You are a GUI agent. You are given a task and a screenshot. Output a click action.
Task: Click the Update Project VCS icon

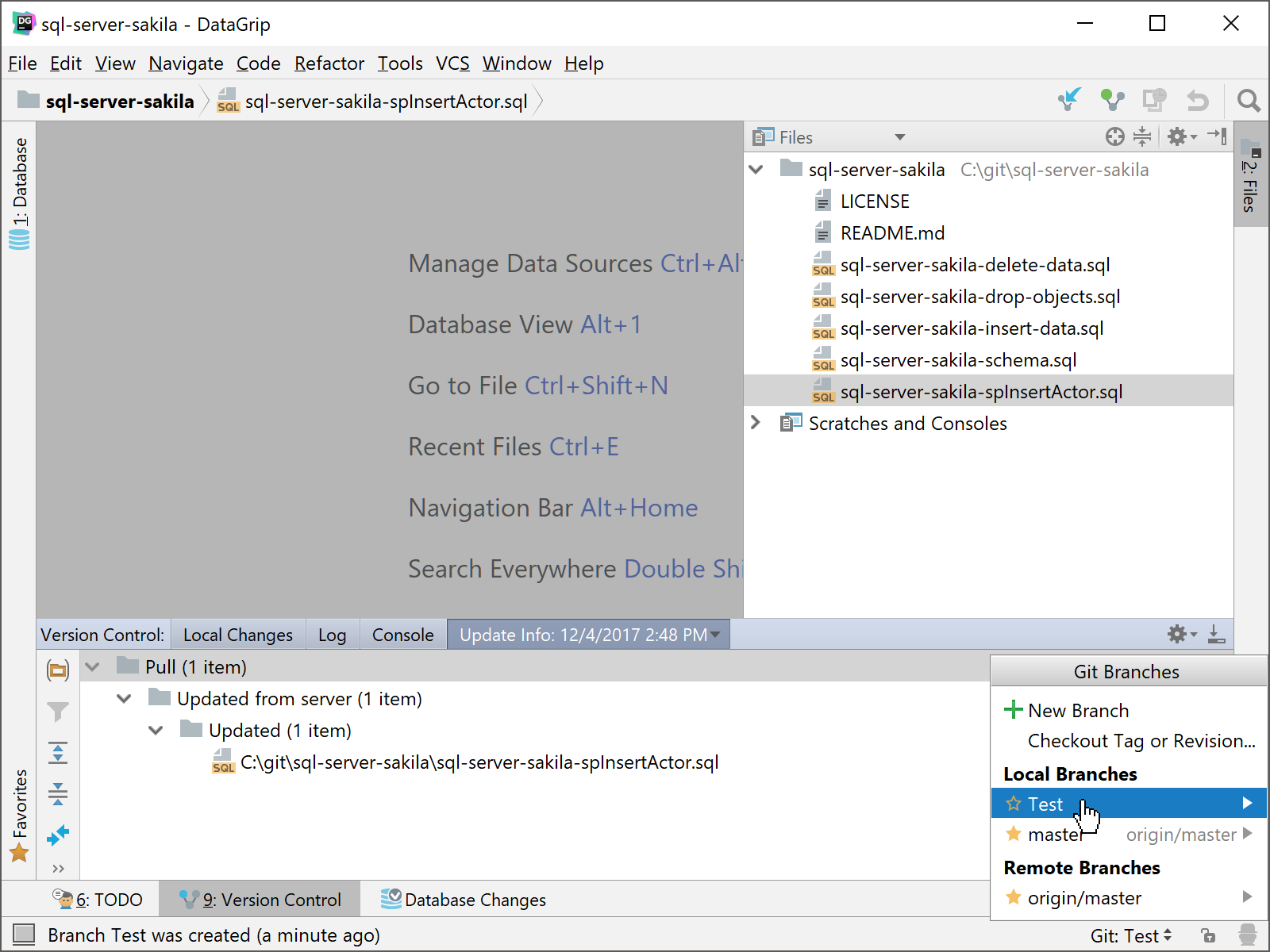(1070, 100)
